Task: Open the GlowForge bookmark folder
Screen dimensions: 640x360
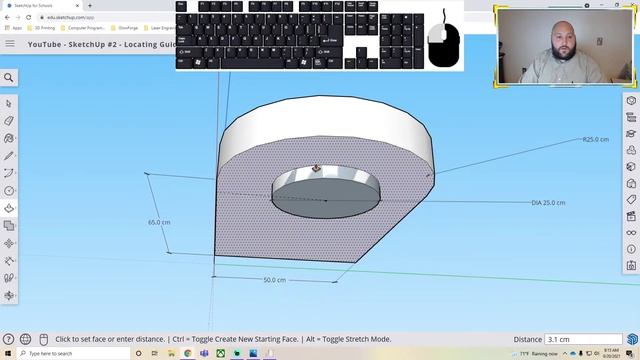Action: (x=124, y=28)
